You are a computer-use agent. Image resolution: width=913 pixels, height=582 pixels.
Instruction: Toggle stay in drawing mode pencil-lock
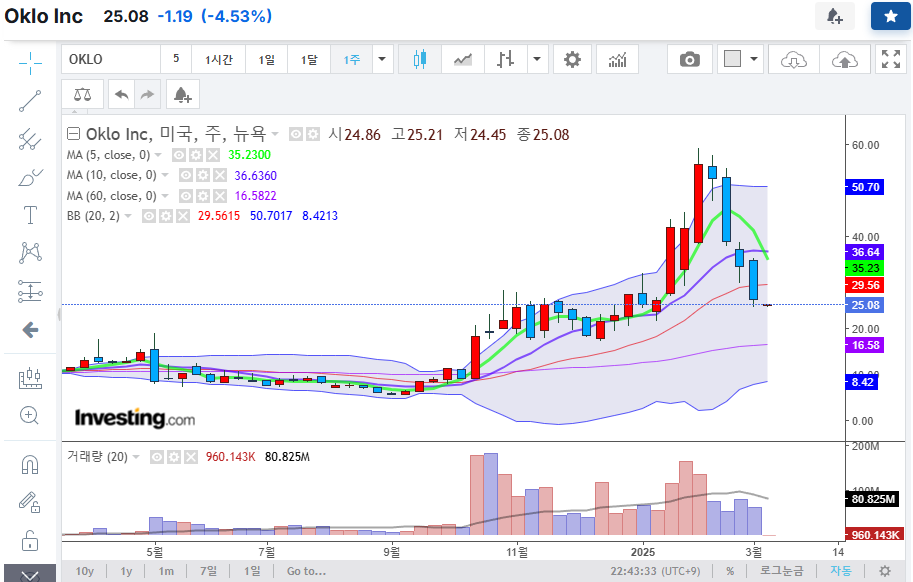[30, 502]
